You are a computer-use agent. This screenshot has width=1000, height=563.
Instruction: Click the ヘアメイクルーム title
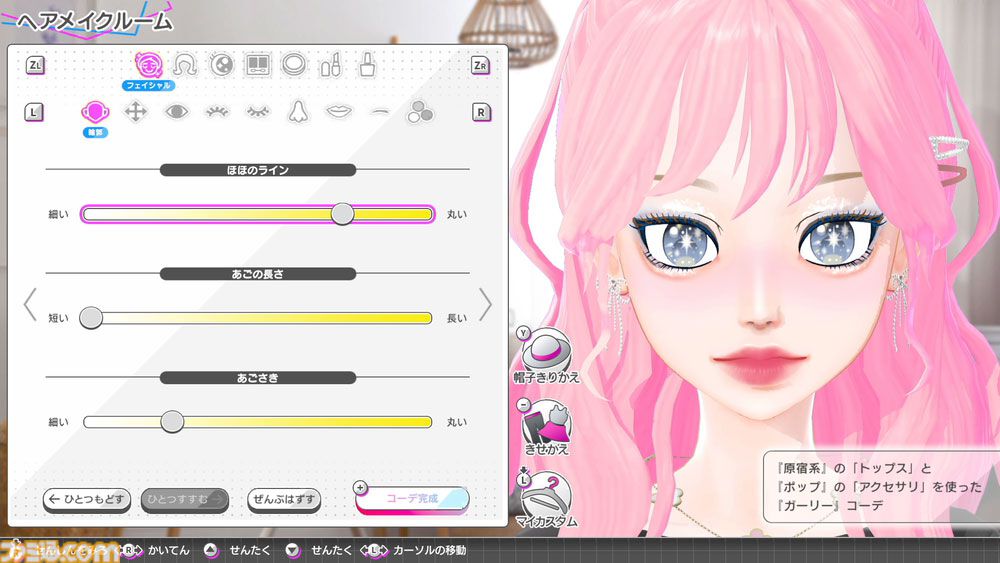(x=94, y=21)
